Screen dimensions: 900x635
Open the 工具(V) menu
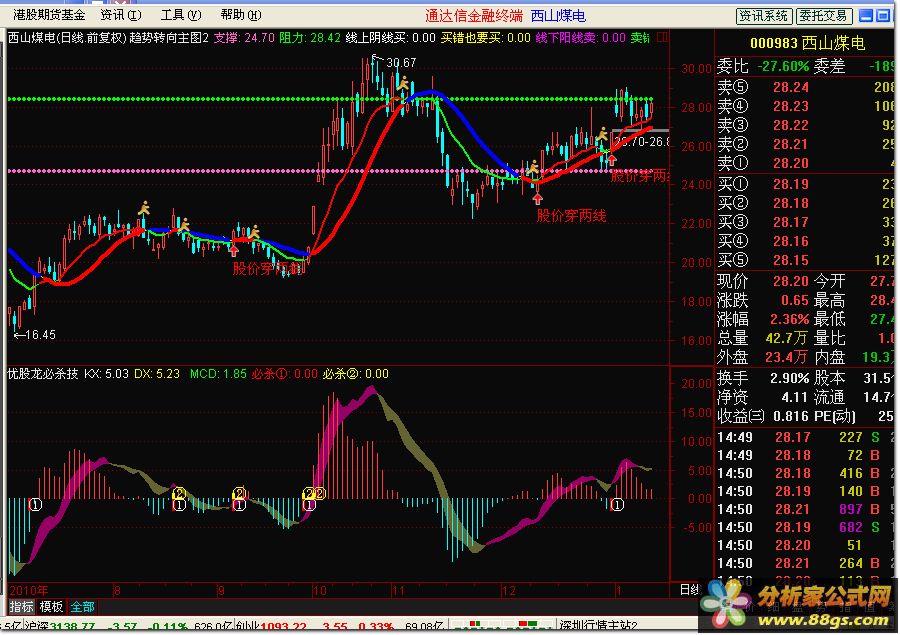(x=181, y=14)
